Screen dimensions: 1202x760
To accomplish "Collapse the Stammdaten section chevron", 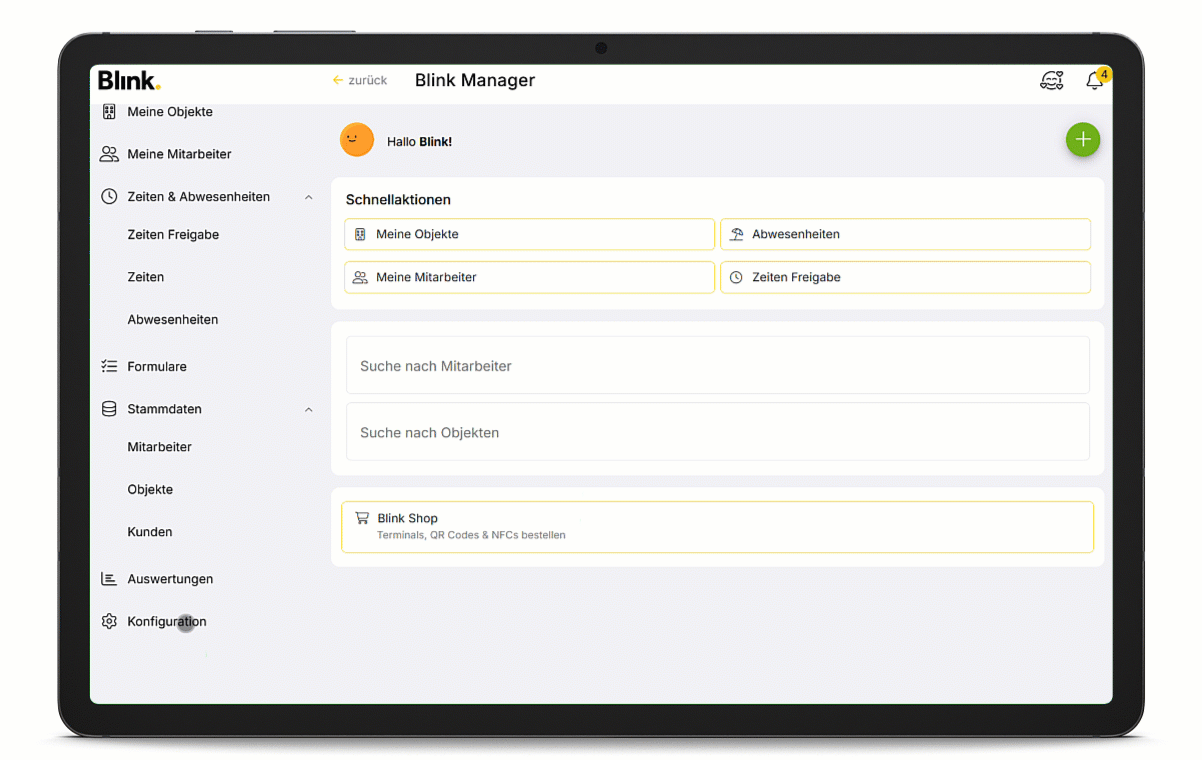I will coord(308,410).
